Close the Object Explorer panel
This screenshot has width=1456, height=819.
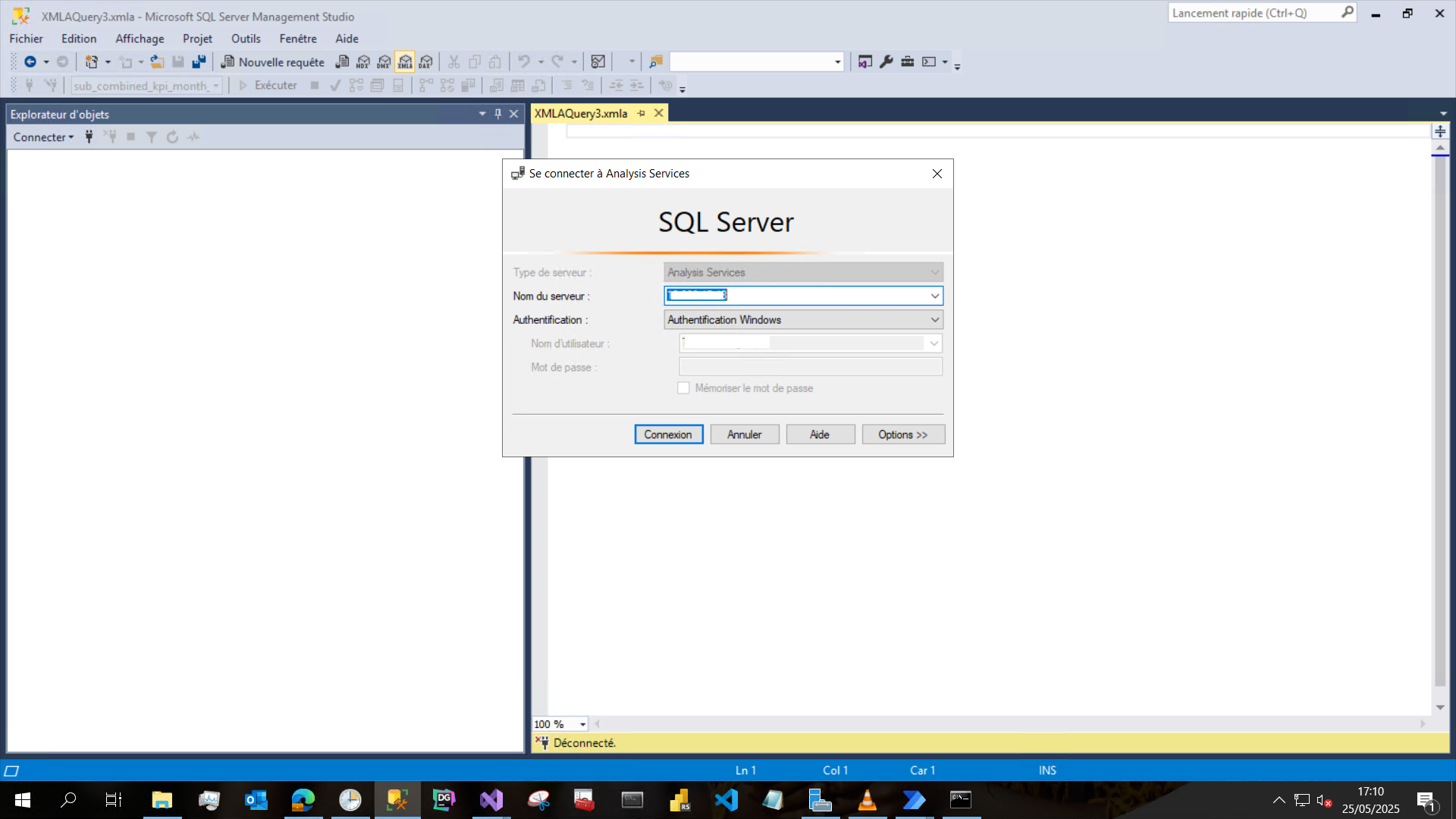coord(513,114)
